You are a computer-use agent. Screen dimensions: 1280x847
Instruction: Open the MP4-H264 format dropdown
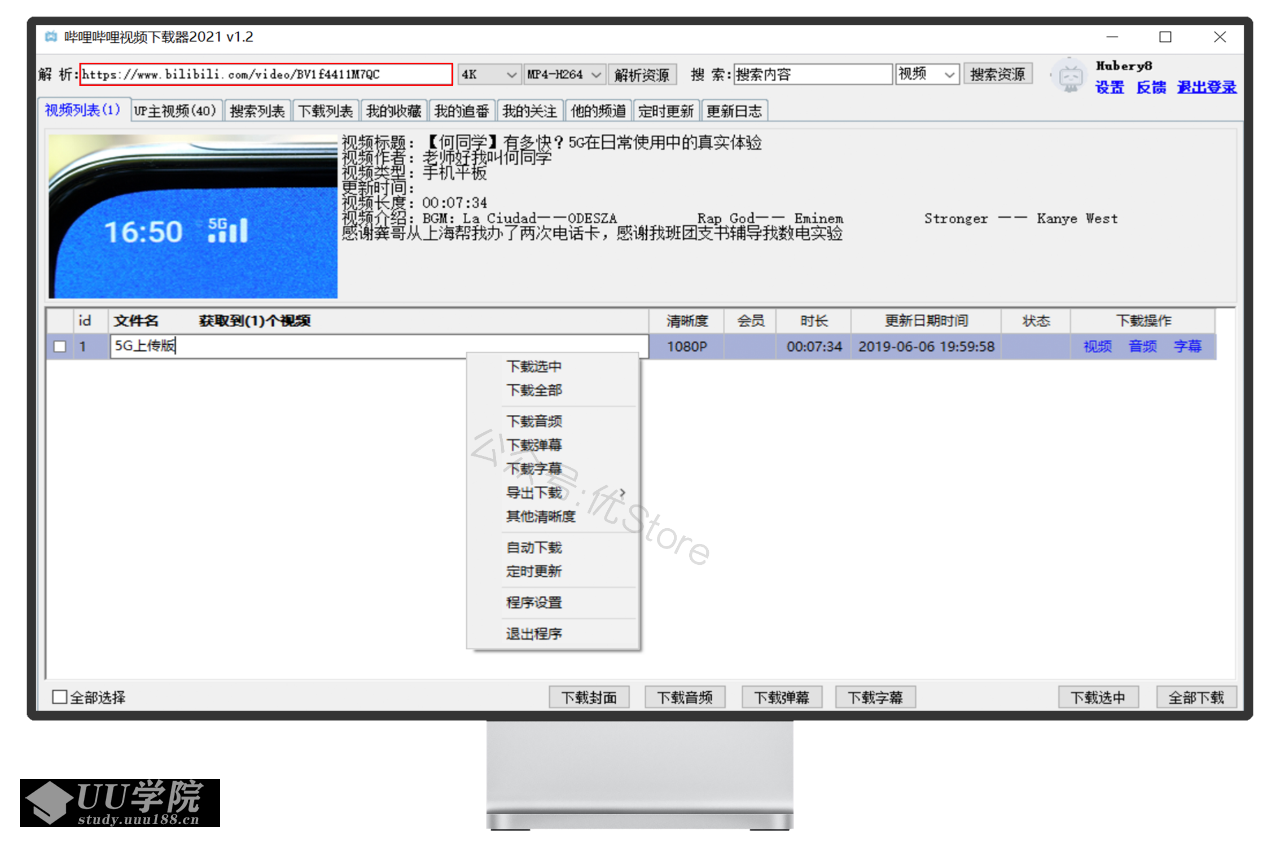pos(565,75)
